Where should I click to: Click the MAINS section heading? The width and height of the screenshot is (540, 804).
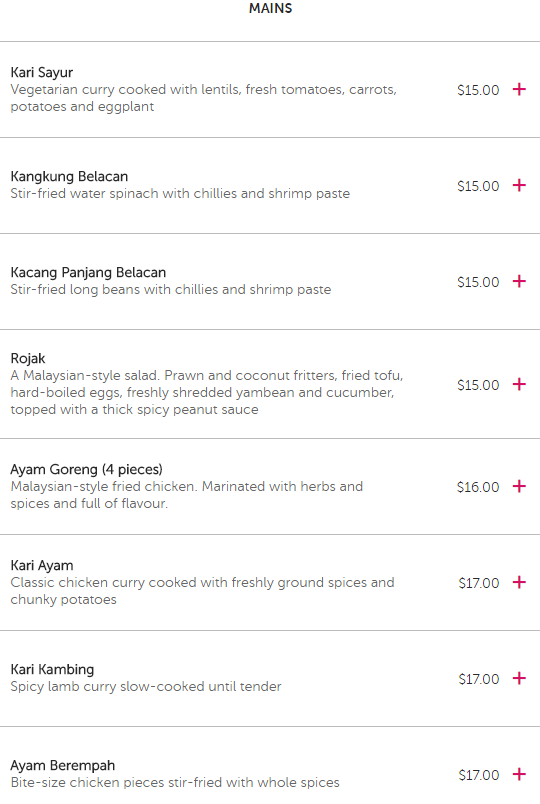pos(270,8)
